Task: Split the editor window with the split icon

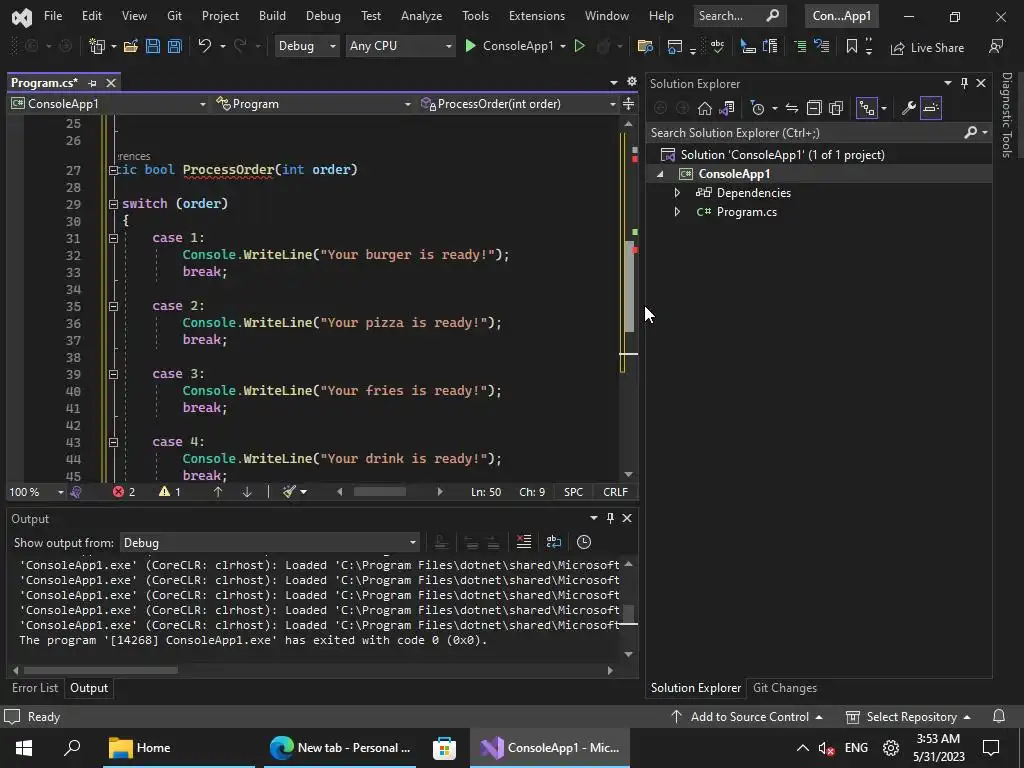Action: [628, 104]
